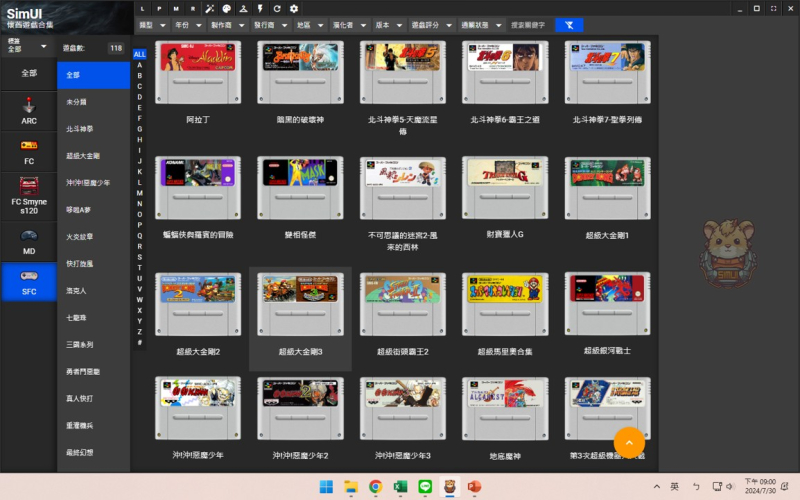Open PowerPoint from the taskbar
The width and height of the screenshot is (800, 500).
(474, 487)
